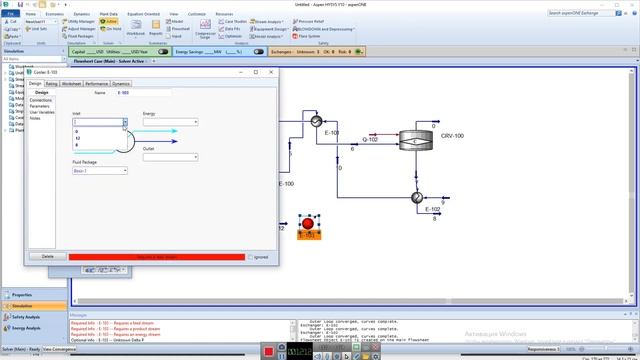Open Case Studies
The image size is (640, 360).
[x=233, y=21]
